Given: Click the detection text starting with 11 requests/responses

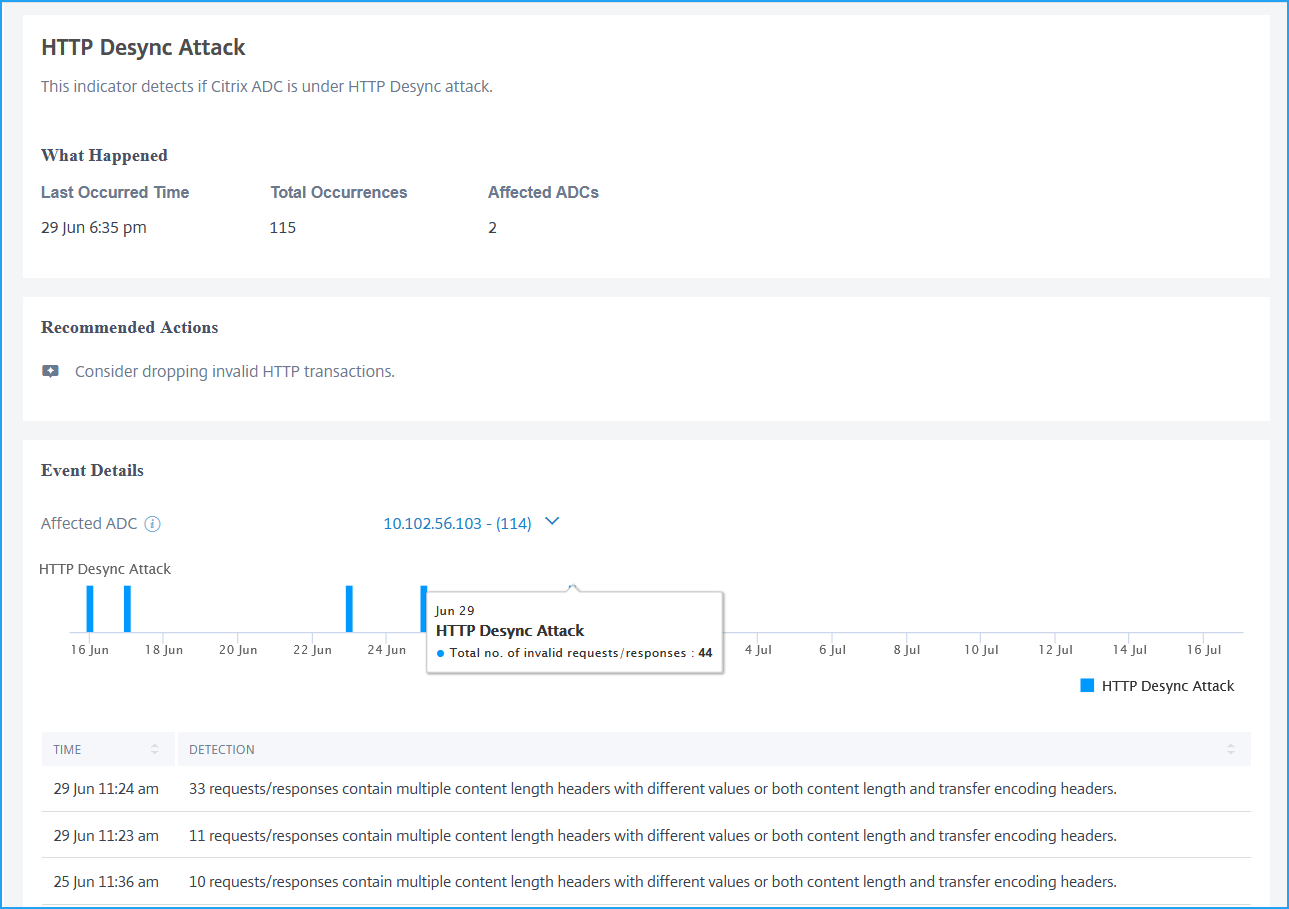Looking at the screenshot, I should pyautogui.click(x=653, y=836).
